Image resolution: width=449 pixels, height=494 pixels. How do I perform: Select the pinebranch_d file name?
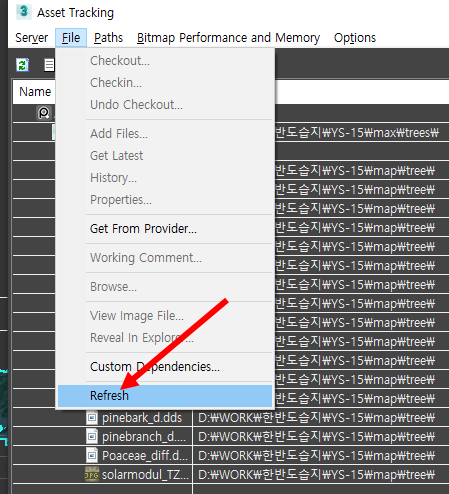coord(144,437)
